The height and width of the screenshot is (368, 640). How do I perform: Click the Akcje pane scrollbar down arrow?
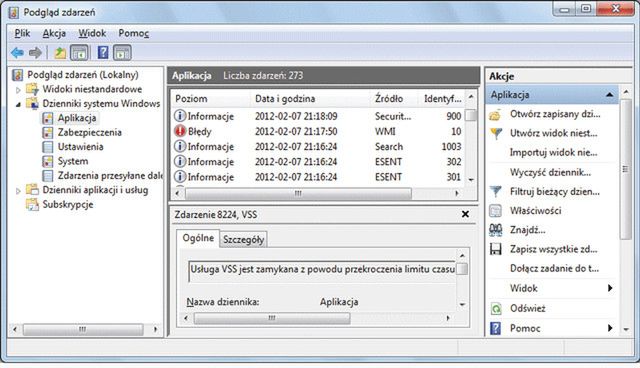[x=626, y=329]
